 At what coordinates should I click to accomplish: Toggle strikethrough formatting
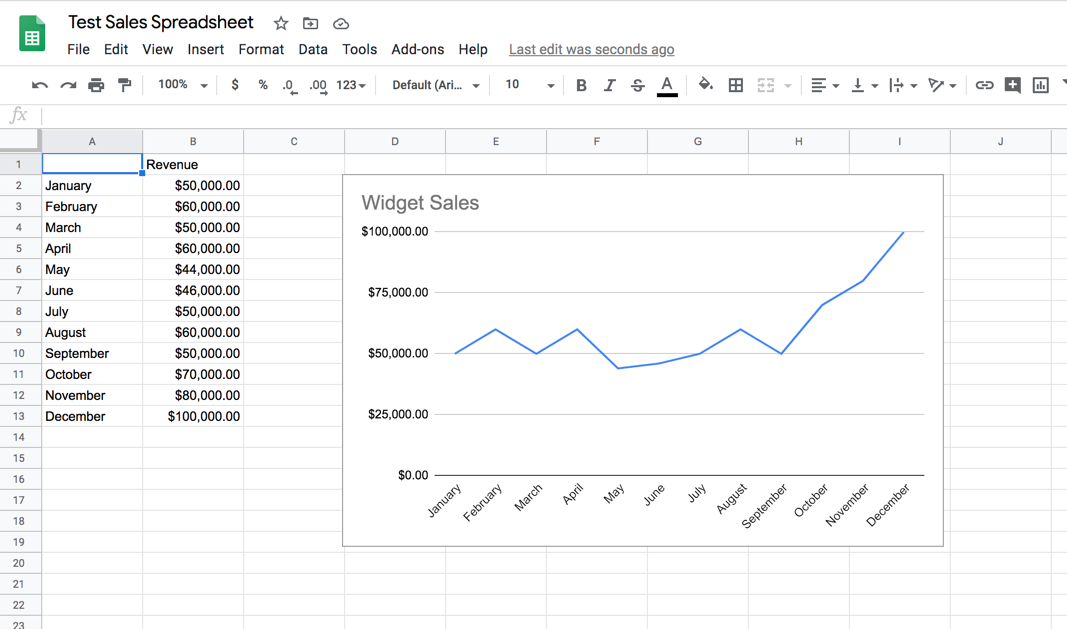click(x=638, y=85)
